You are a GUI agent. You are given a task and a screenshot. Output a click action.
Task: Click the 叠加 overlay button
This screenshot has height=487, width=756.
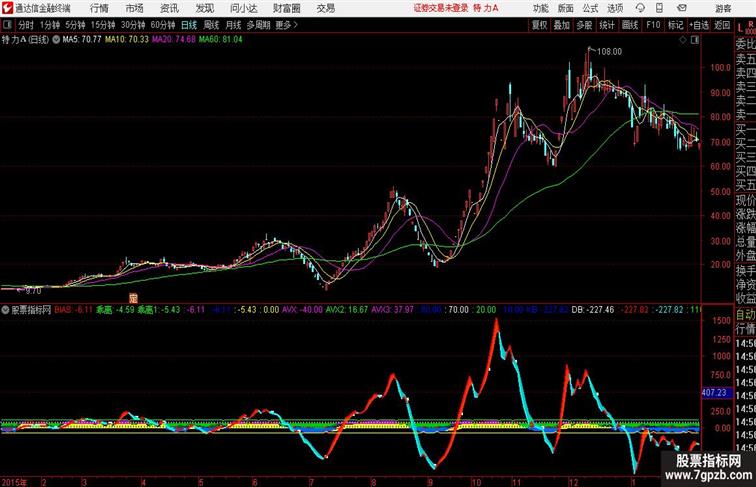click(562, 25)
